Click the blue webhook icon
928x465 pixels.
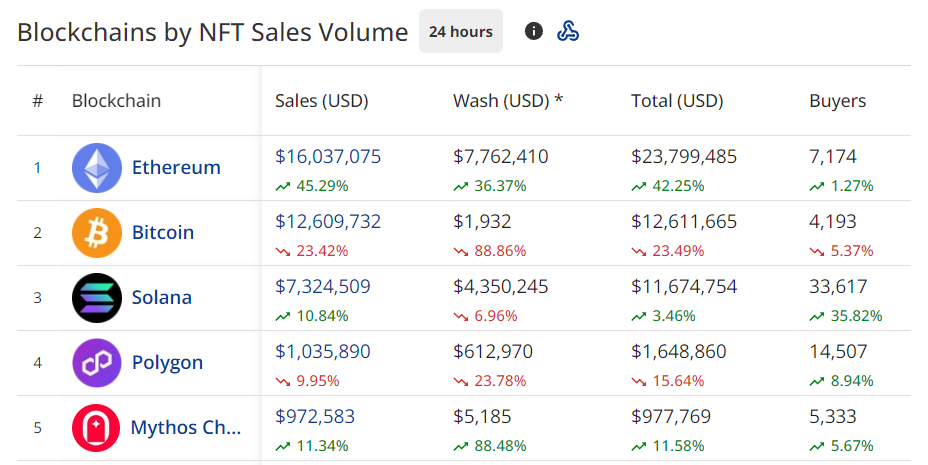click(x=568, y=31)
